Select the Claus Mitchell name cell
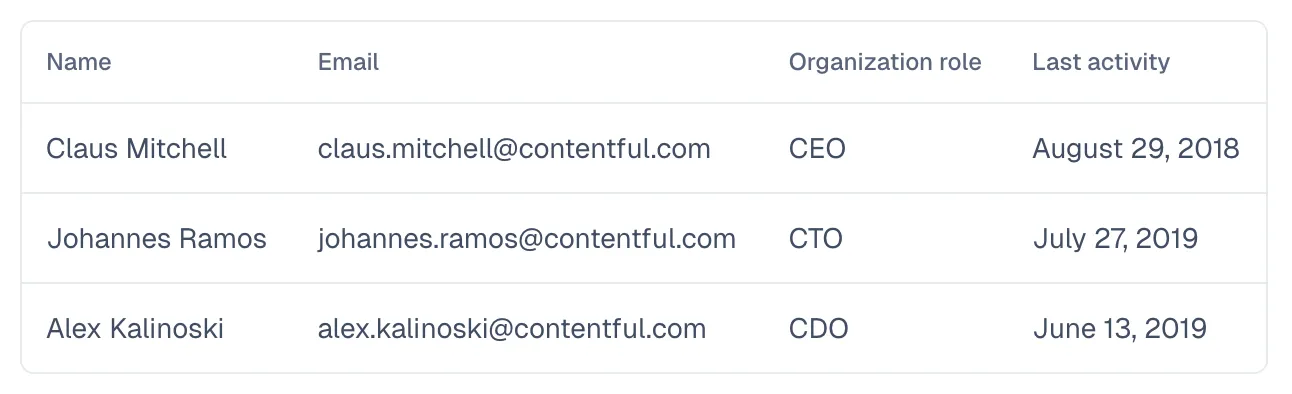This screenshot has height=394, width=1292. (137, 149)
